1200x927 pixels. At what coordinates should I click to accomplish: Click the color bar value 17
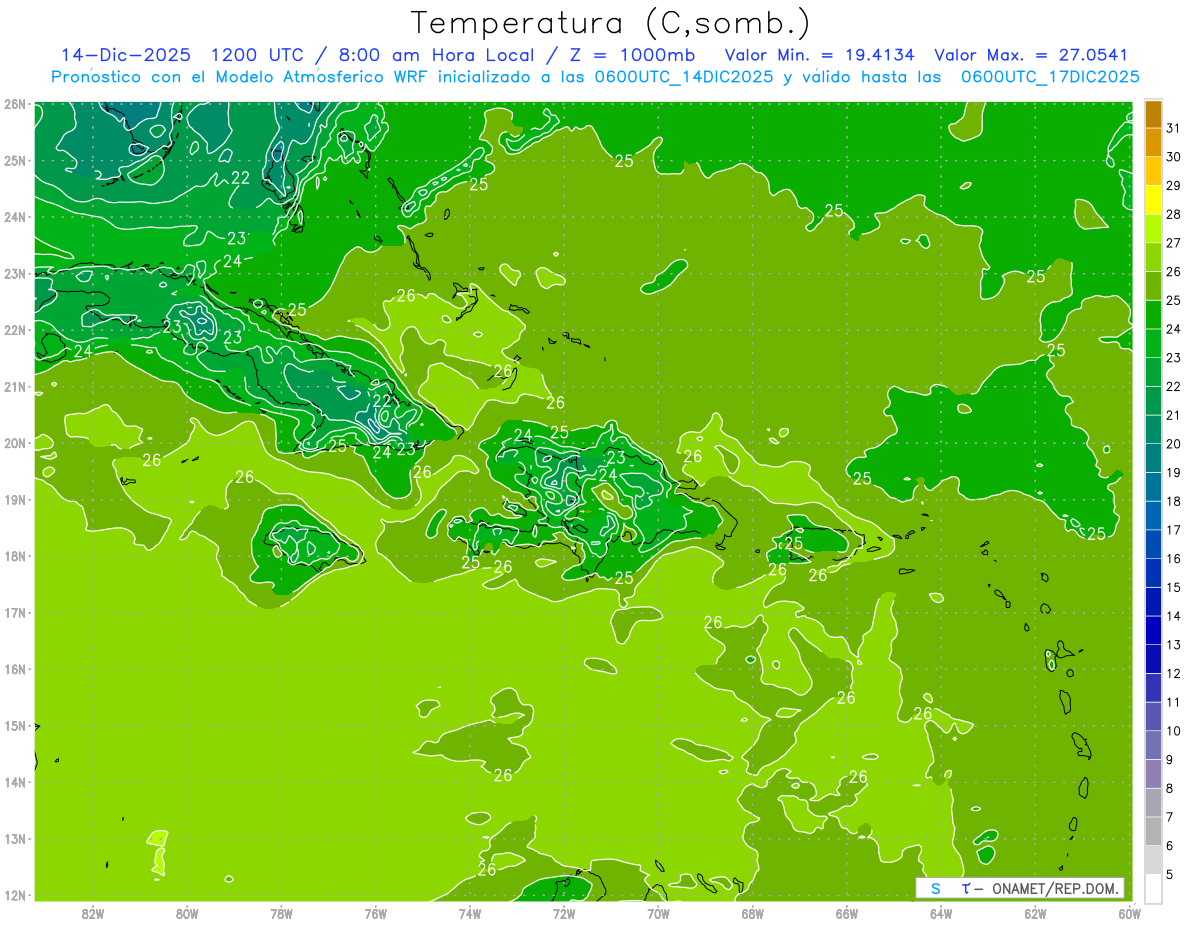point(1174,530)
